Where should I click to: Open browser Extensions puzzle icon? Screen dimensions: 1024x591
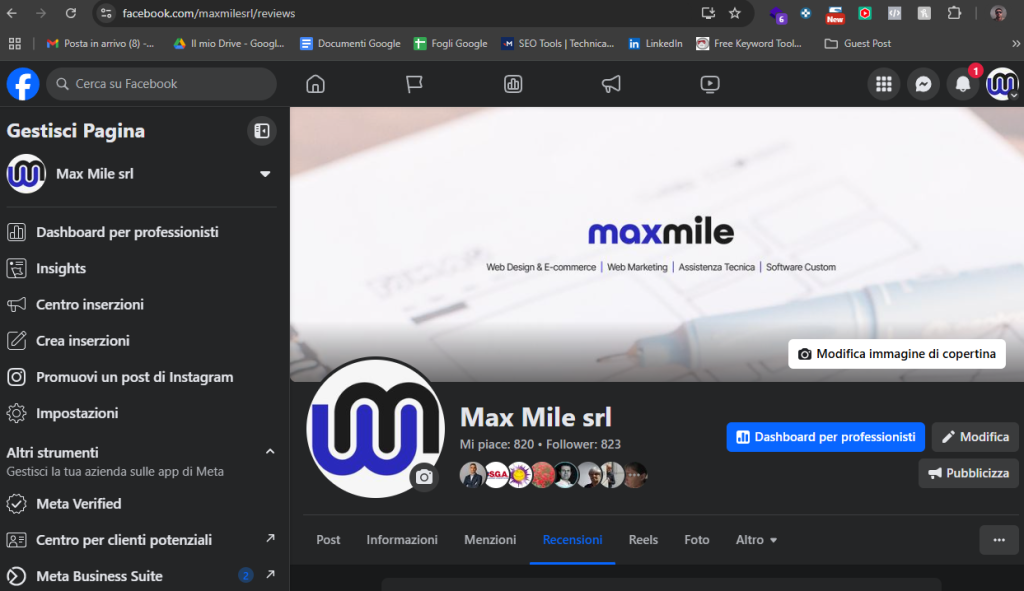click(x=954, y=13)
